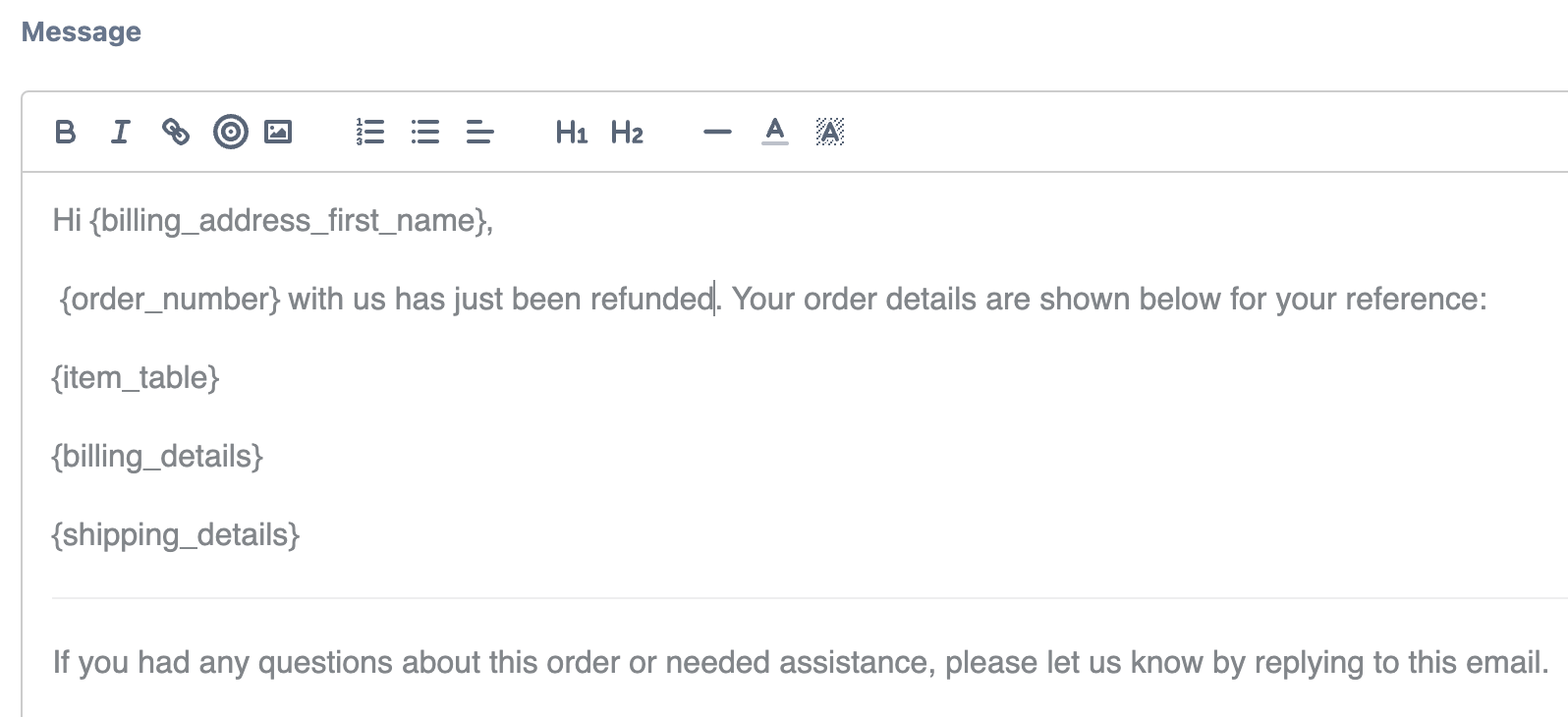Insert a button element via target icon
This screenshot has height=717, width=1568.
point(229,132)
